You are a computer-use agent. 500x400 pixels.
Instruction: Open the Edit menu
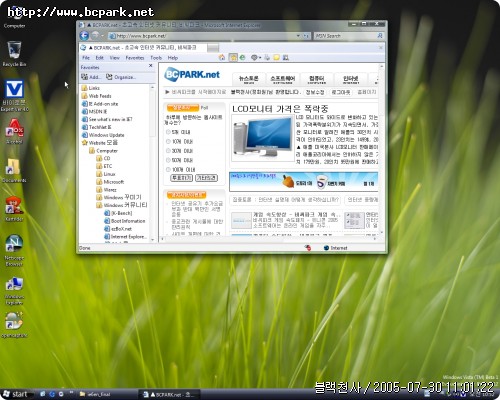pos(99,58)
